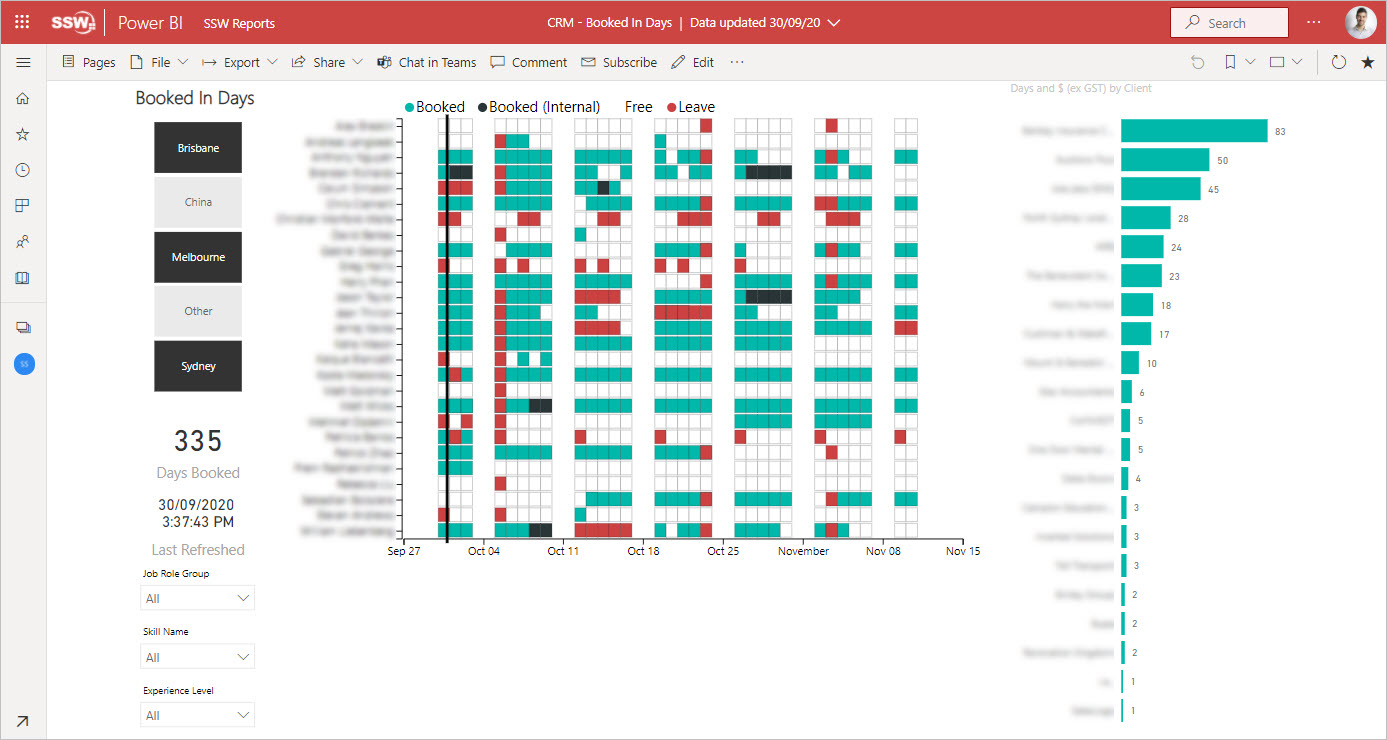Open Favorites star in left sidebar
The height and width of the screenshot is (740, 1387).
pyautogui.click(x=23, y=134)
